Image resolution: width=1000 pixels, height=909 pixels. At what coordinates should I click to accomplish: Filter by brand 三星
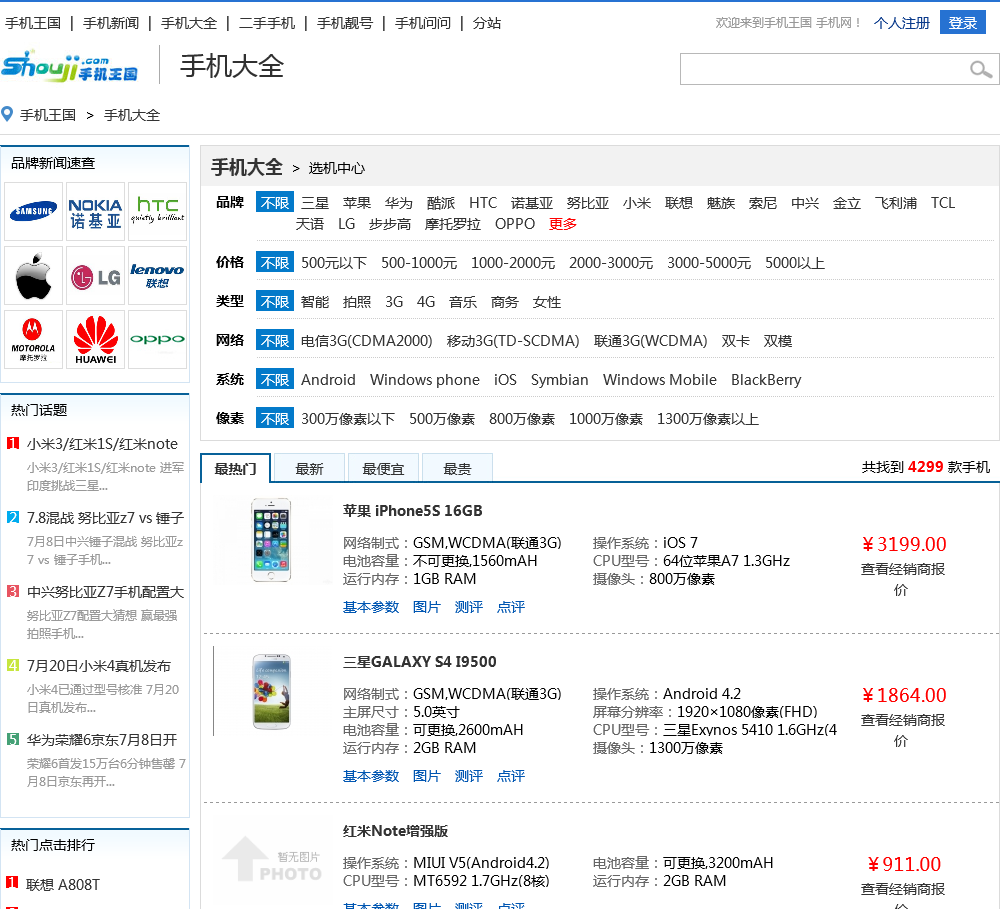tap(315, 203)
